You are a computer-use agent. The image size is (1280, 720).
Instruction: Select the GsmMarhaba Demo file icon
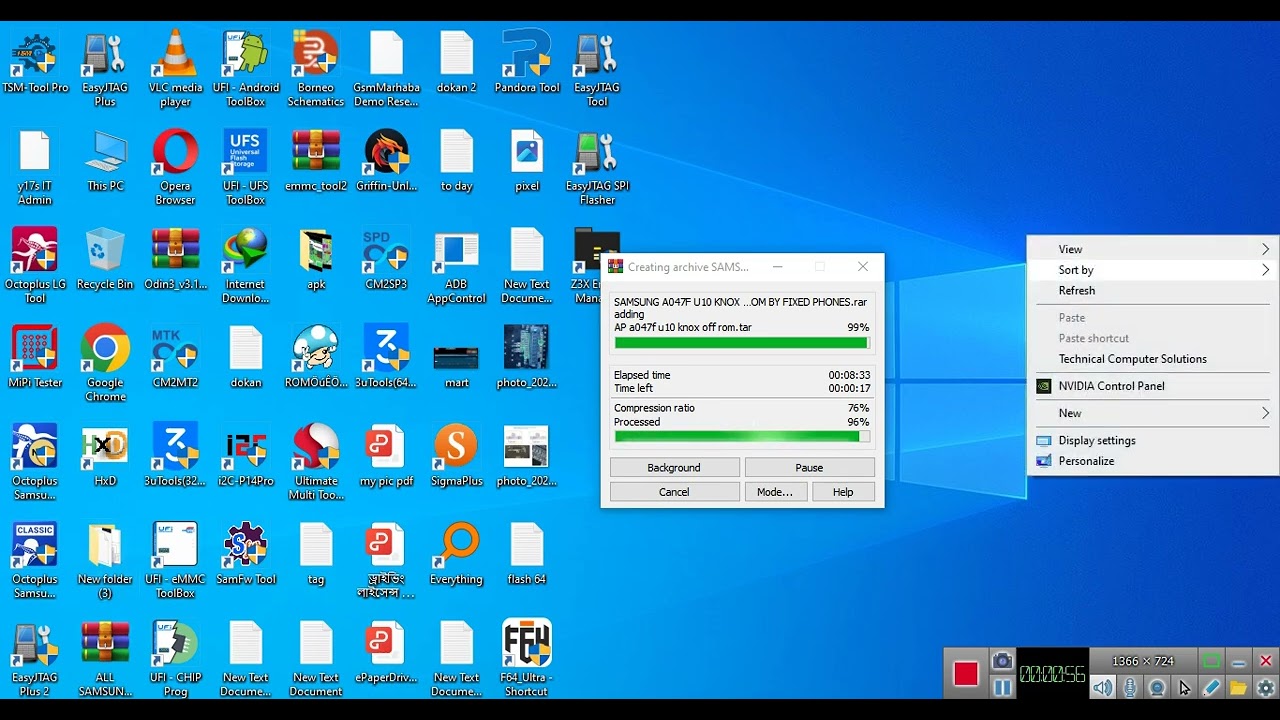pyautogui.click(x=386, y=68)
